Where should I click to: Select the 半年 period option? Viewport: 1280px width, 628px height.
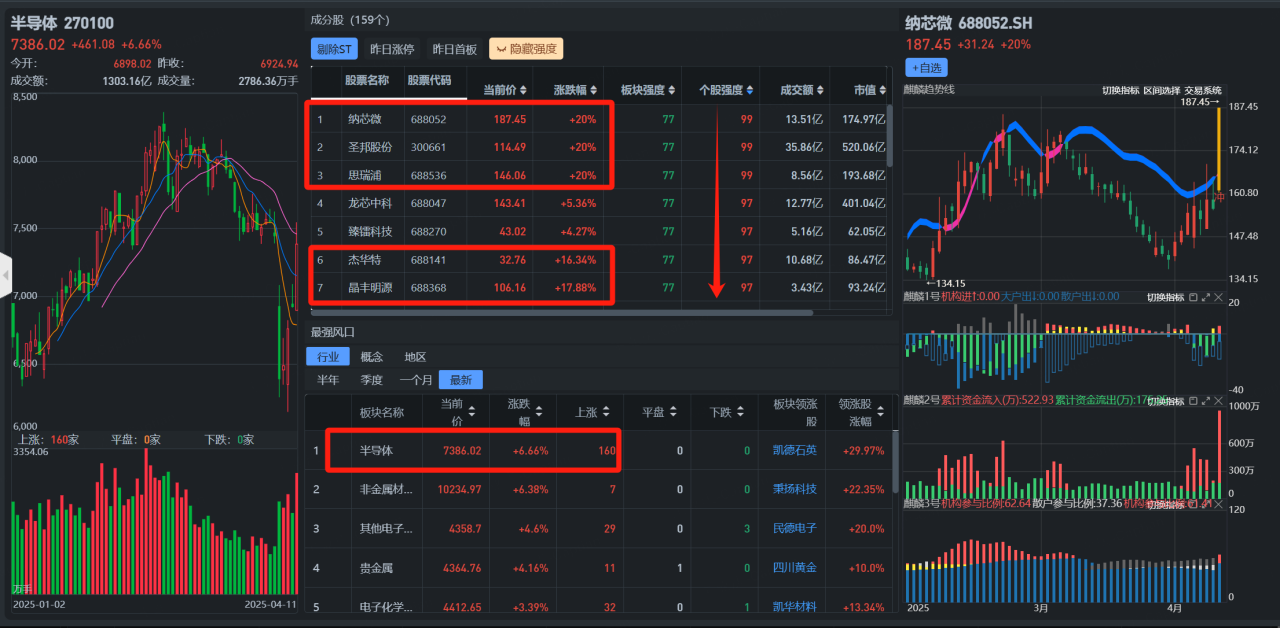[328, 380]
